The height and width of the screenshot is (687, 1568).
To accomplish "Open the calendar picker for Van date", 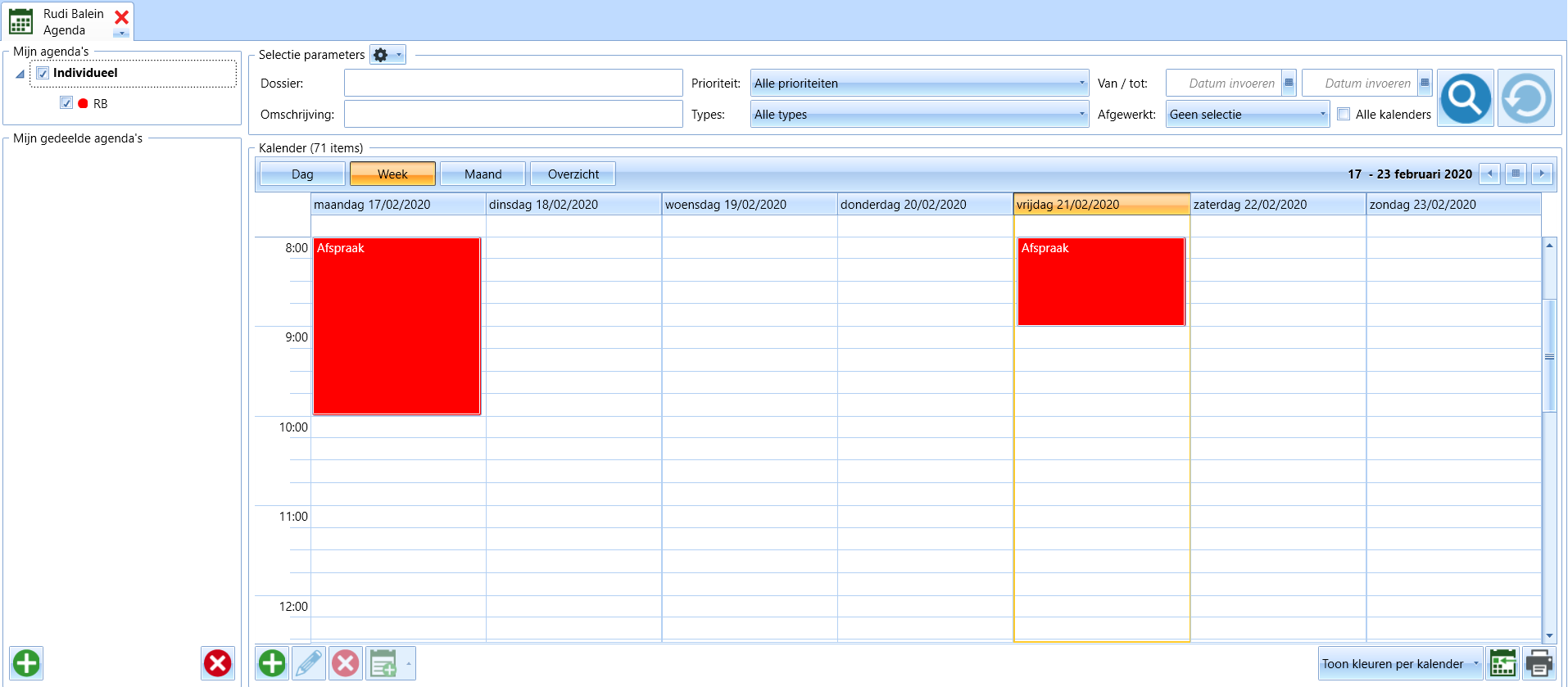I will pyautogui.click(x=1289, y=83).
